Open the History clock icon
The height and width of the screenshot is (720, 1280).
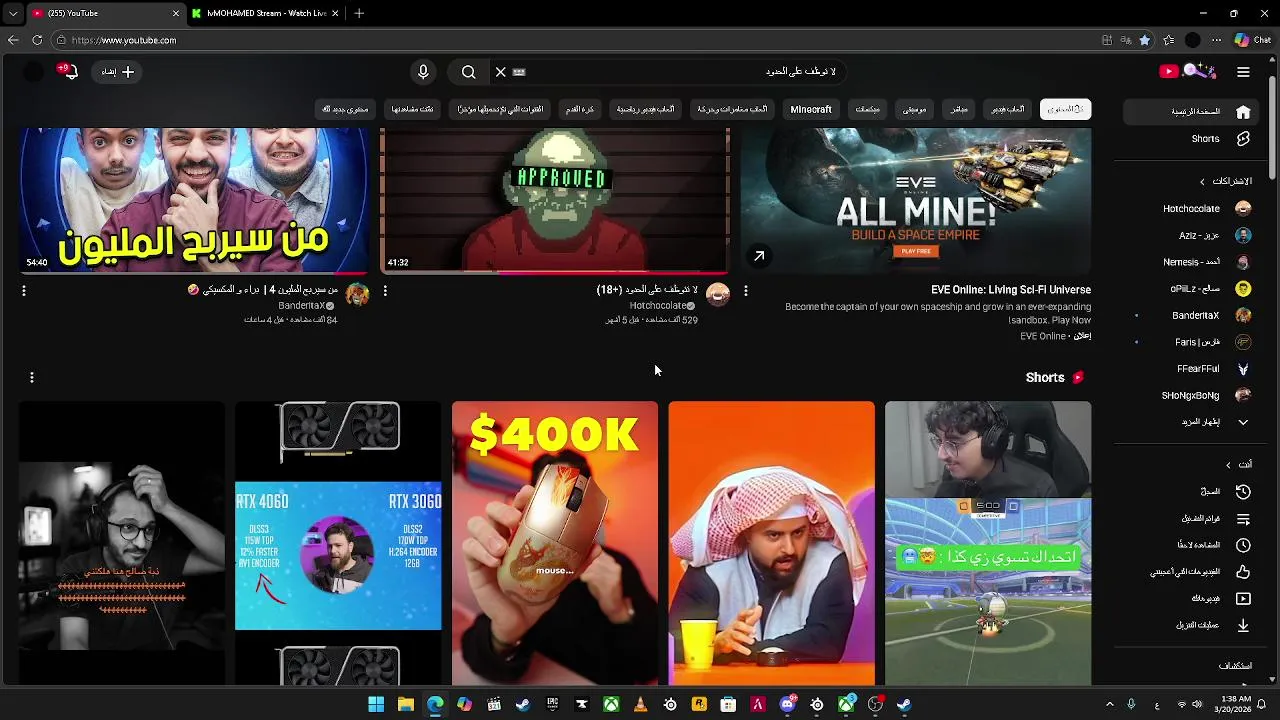pyautogui.click(x=1243, y=492)
